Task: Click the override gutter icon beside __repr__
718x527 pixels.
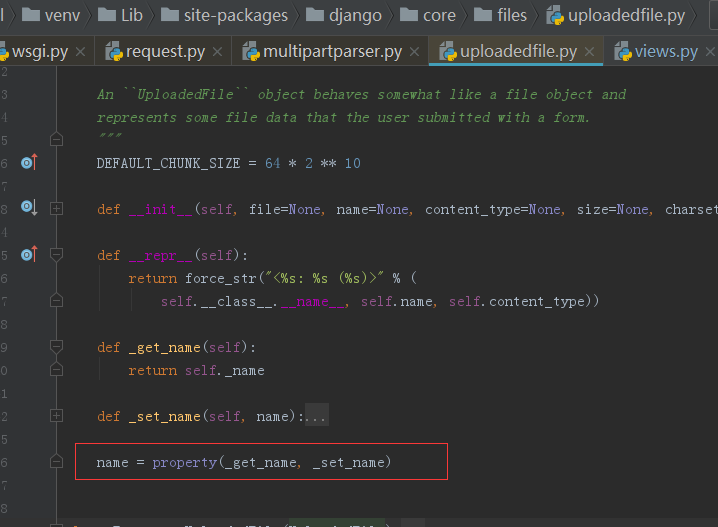Action: tap(29, 255)
